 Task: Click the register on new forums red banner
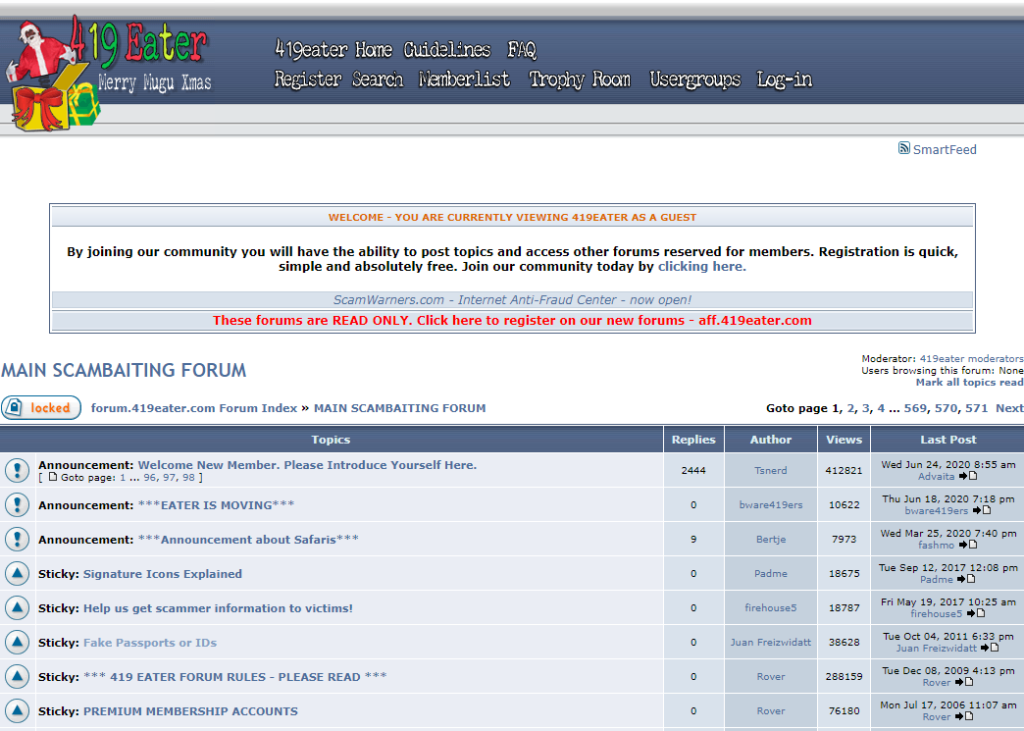512,321
